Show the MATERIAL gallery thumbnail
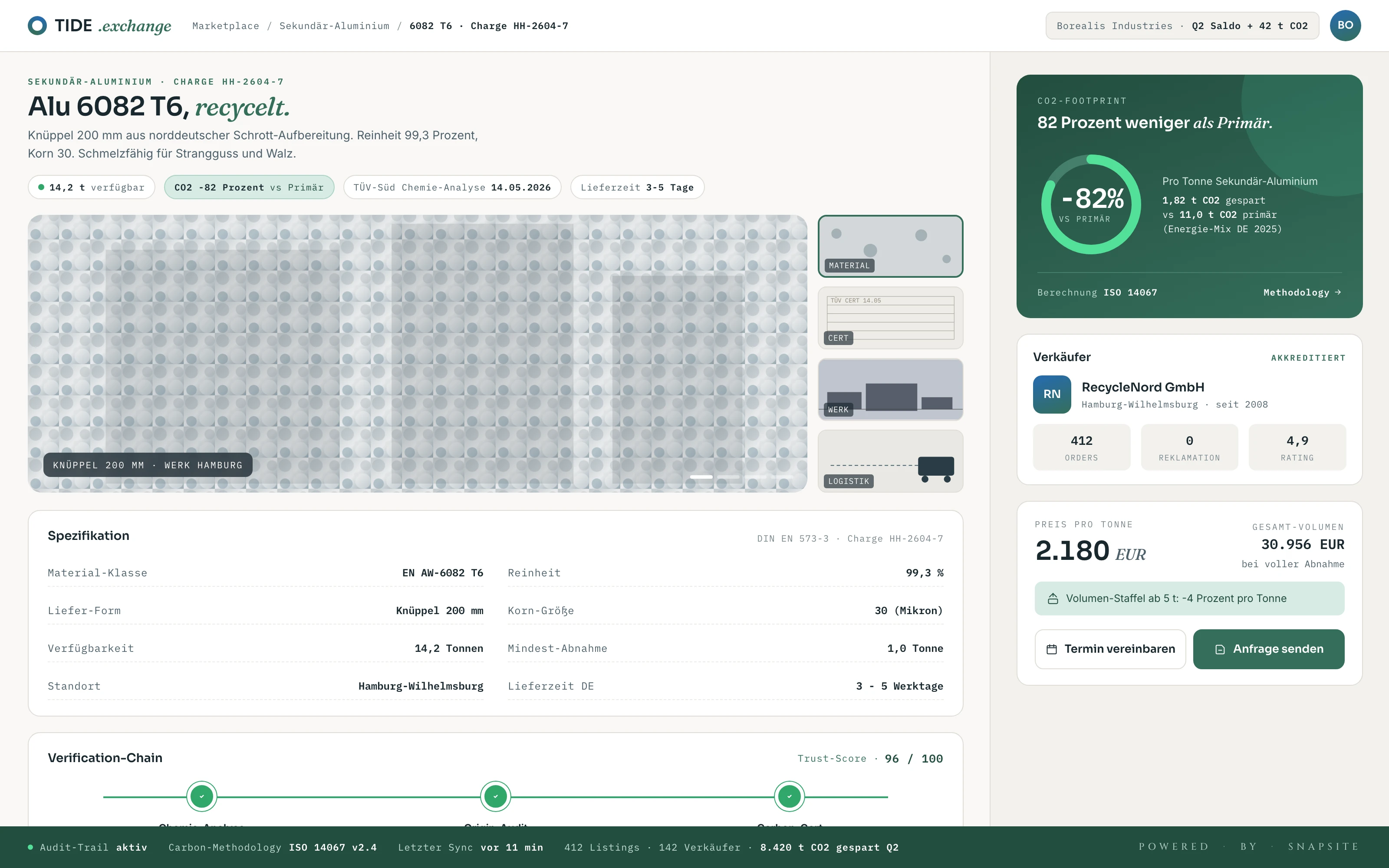 coord(890,246)
